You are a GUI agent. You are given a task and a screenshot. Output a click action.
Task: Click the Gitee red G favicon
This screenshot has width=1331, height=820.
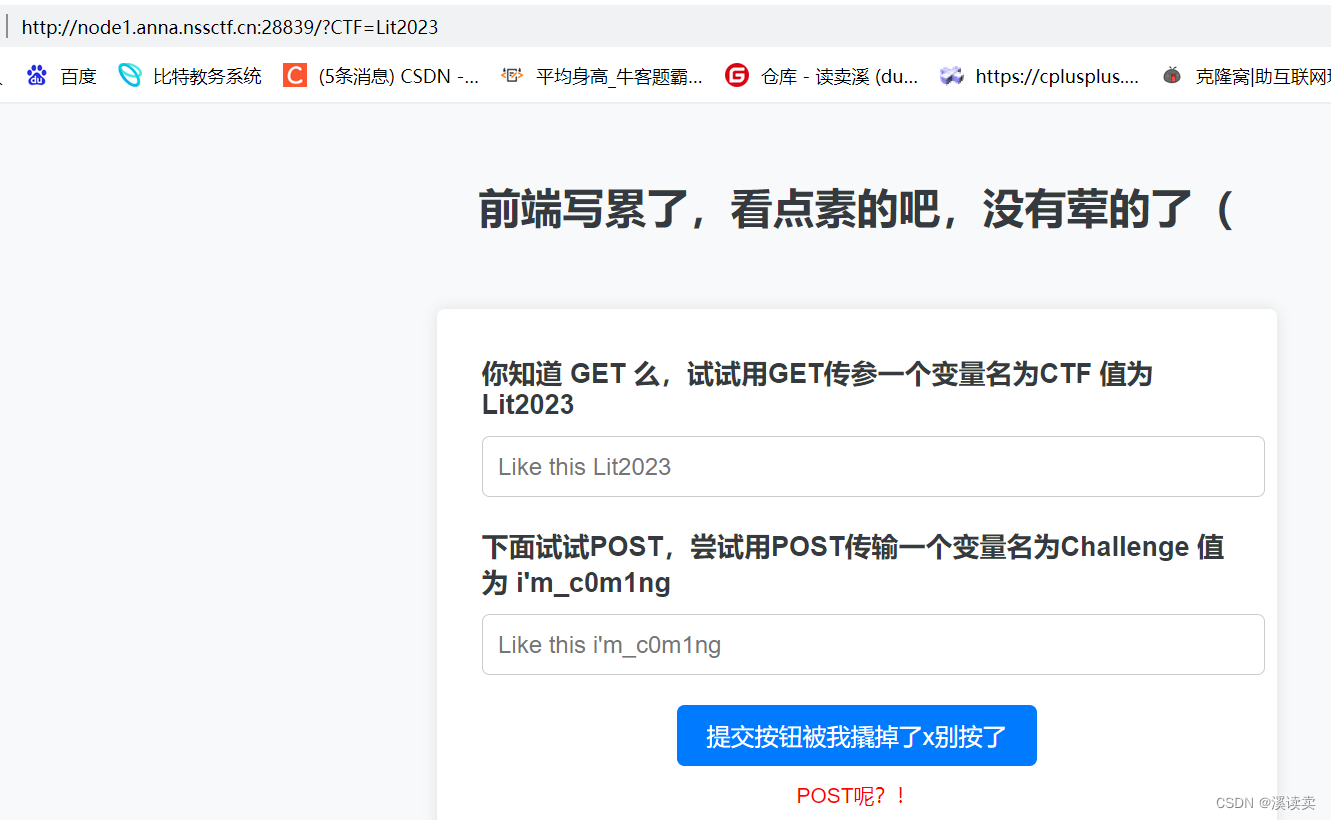(737, 75)
